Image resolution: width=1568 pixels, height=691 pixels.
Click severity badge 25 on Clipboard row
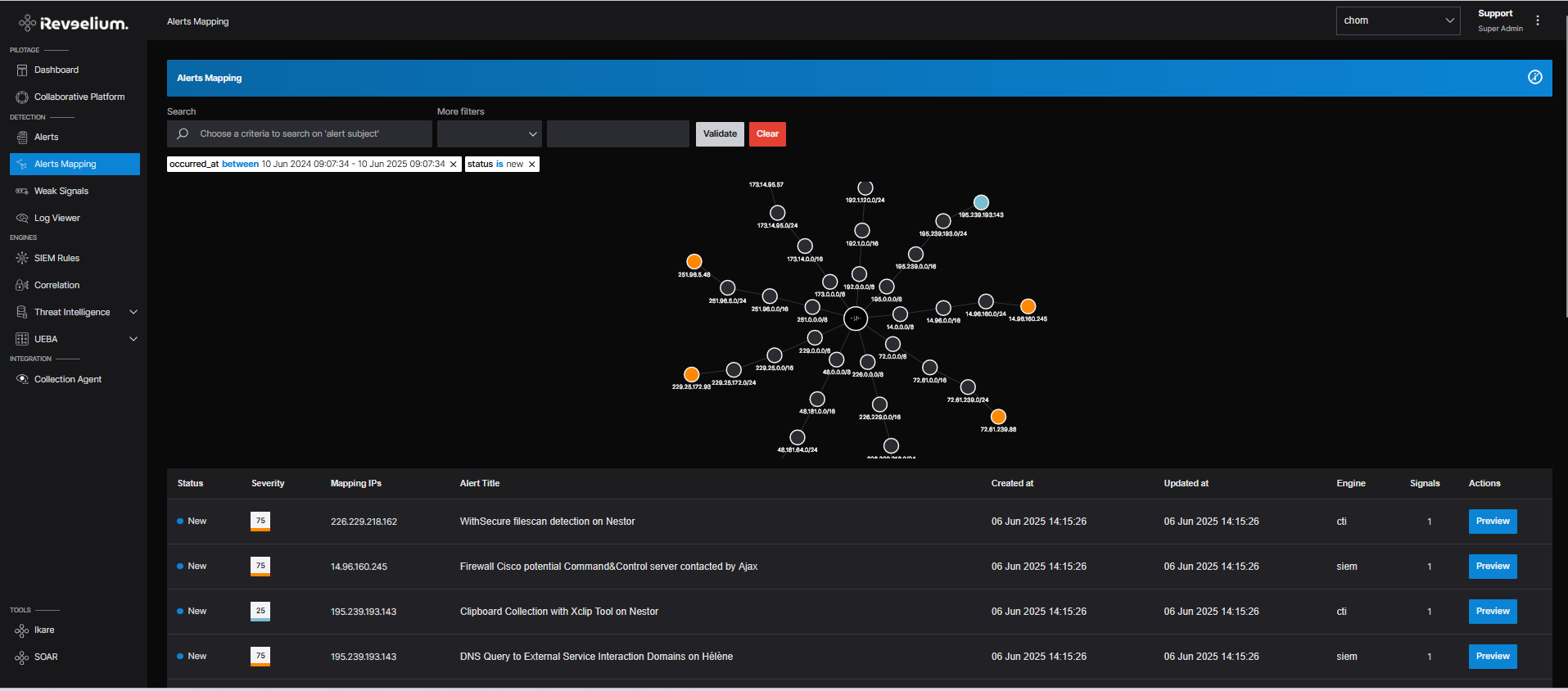point(260,612)
